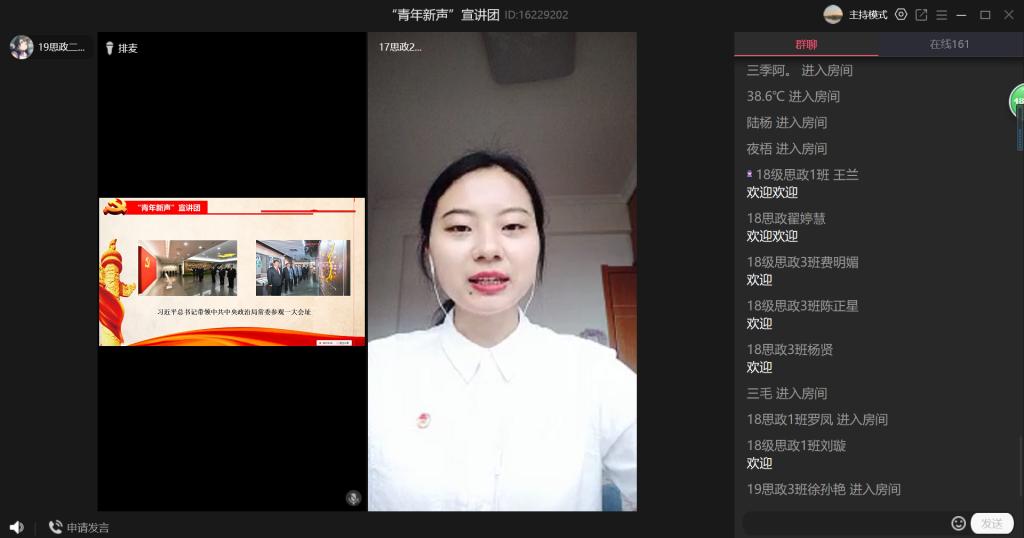Select the presentation slide video tile
The width and height of the screenshot is (1024, 538).
point(232,271)
